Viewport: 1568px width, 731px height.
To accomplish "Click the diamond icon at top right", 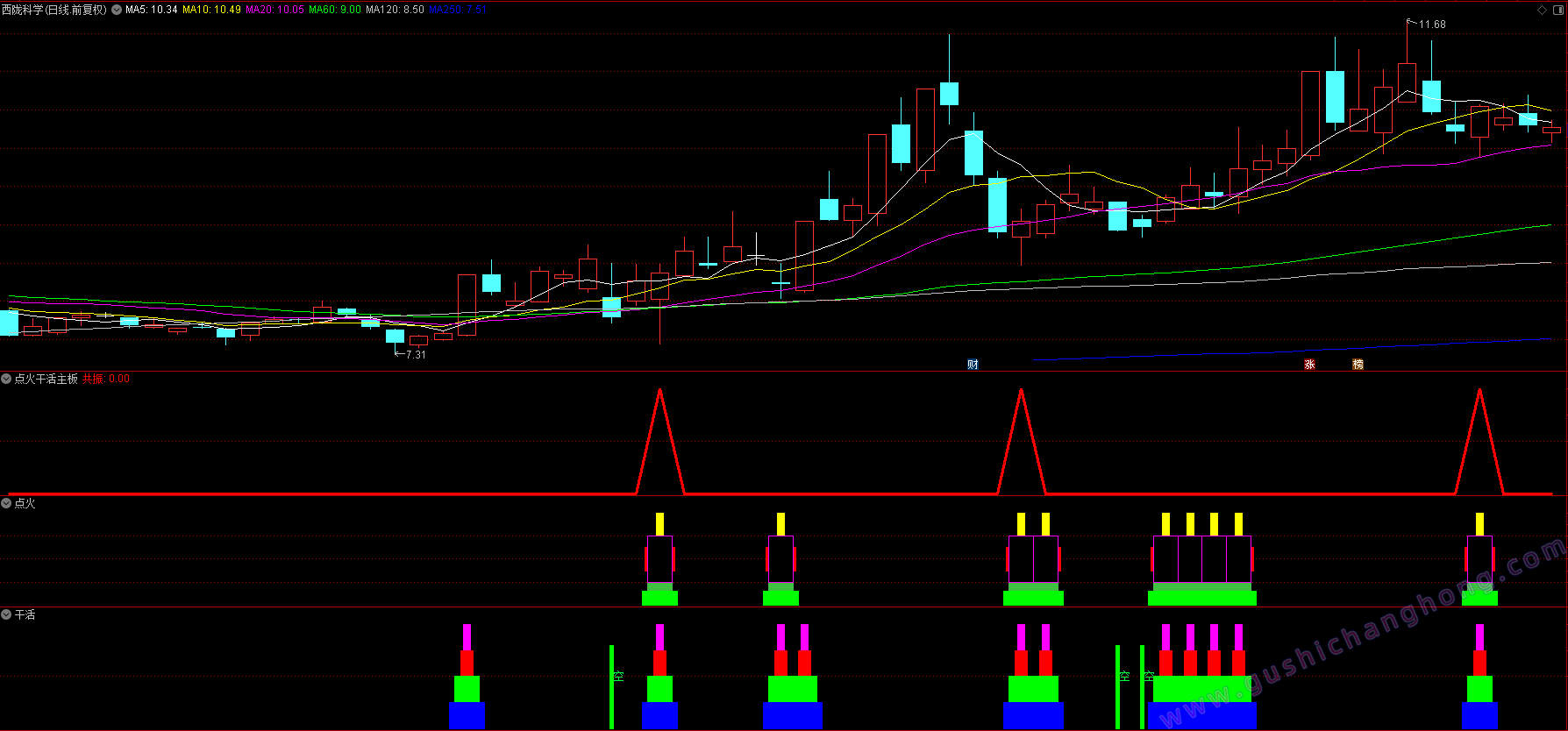I will tap(1543, 10).
